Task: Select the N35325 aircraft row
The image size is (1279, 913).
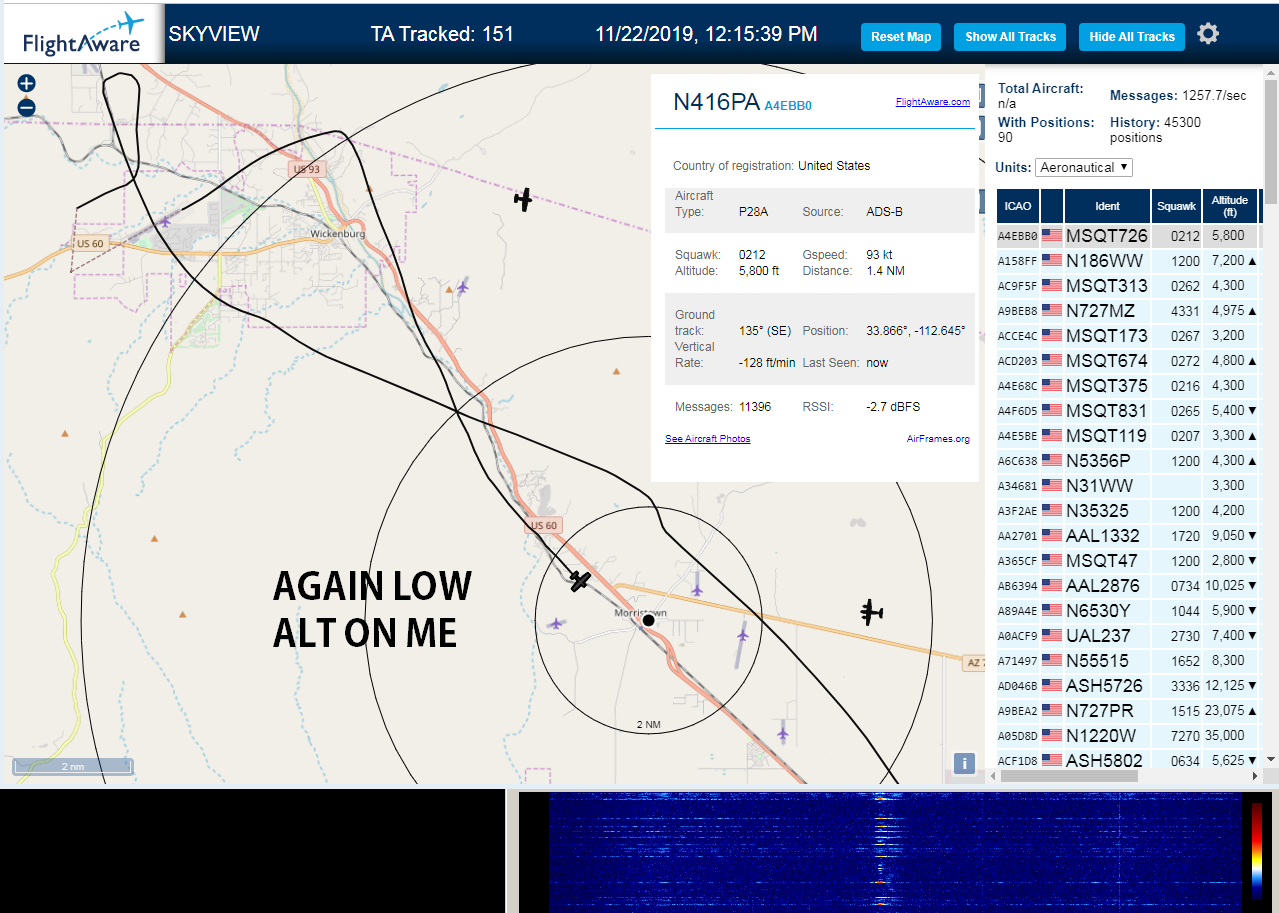Action: tap(1127, 511)
